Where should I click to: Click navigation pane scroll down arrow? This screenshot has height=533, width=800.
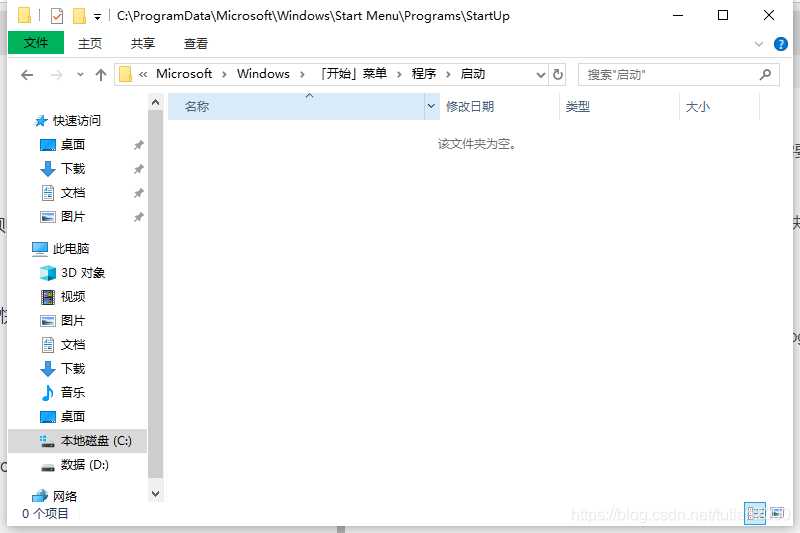156,494
